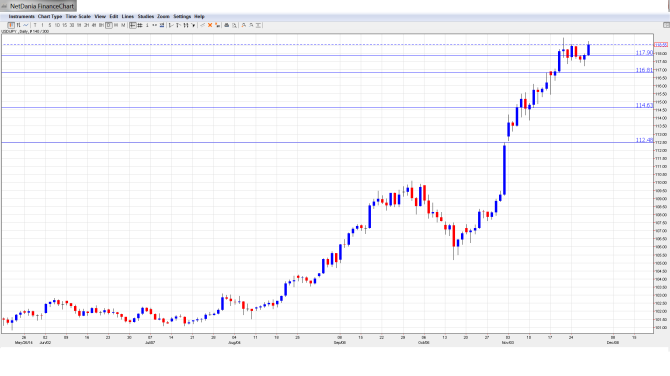Image resolution: width=670 pixels, height=376 pixels.
Task: Select the candlestick chart type icon
Action: pos(11,25)
